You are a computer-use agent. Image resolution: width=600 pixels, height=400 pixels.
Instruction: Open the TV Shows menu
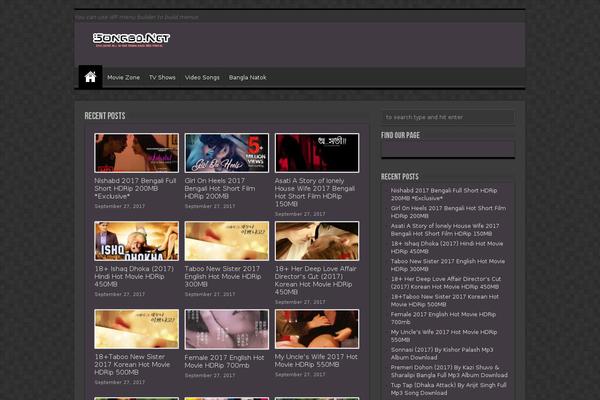click(162, 77)
